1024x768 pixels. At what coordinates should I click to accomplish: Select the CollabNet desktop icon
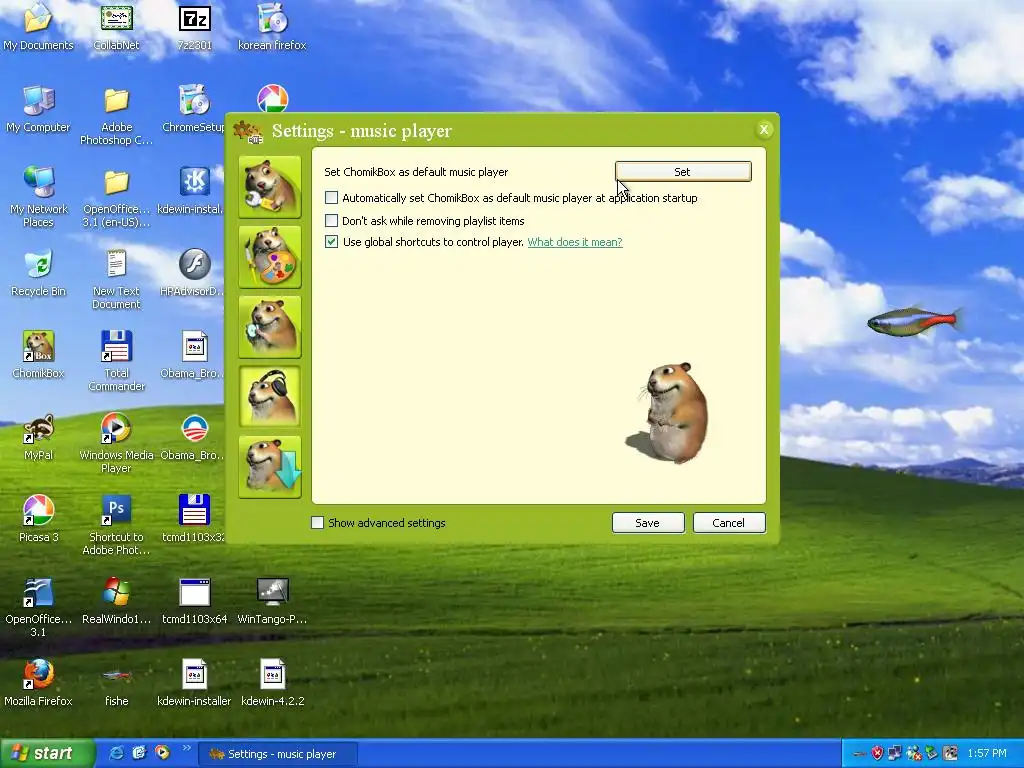coord(116,26)
